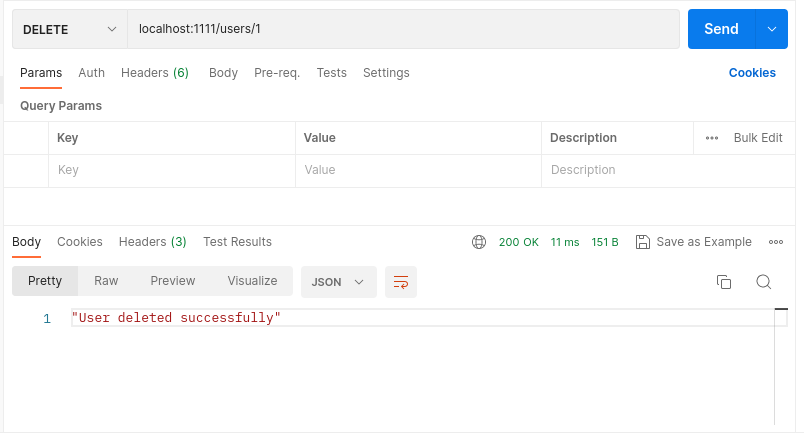Open the JSON format dropdown
This screenshot has height=436, width=804.
(x=338, y=282)
